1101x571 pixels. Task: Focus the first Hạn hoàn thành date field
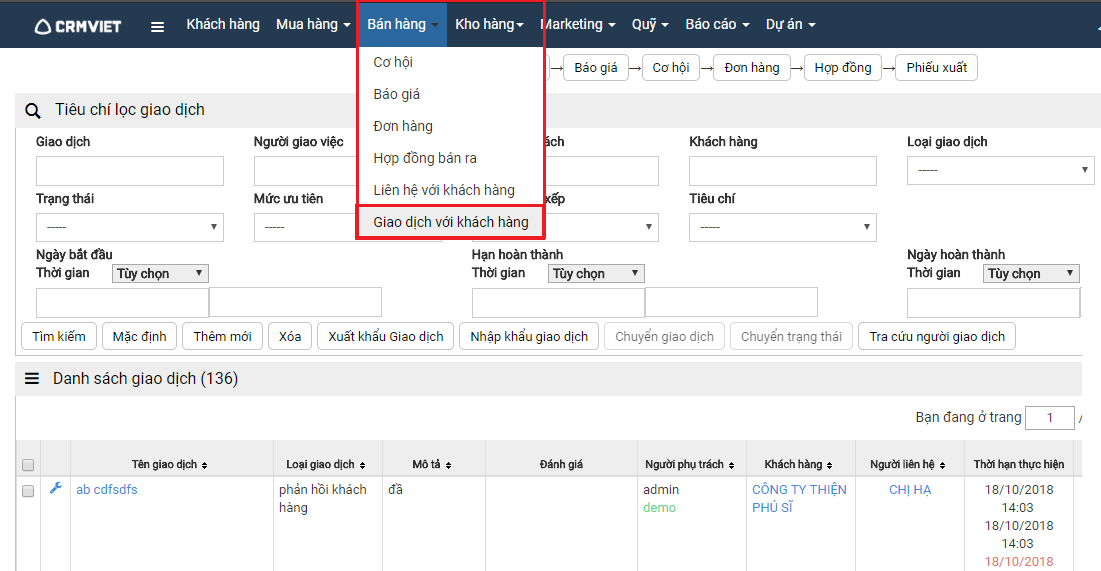click(558, 302)
